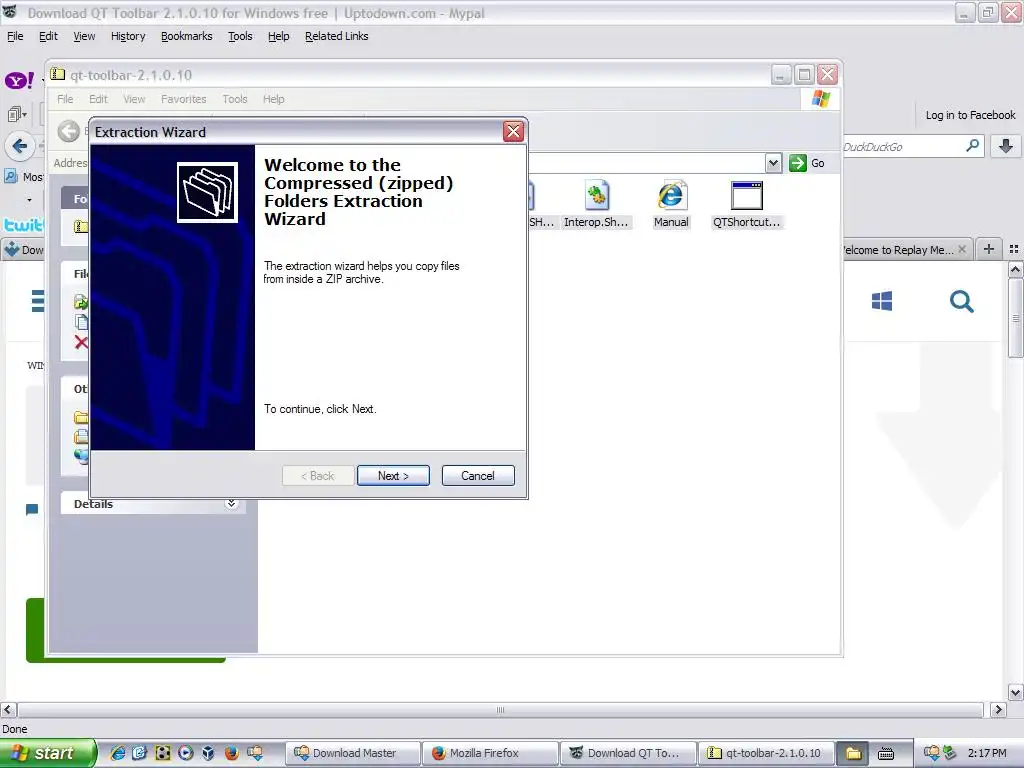
Task: Click the horizontal scrollbar right arrow
Action: click(998, 709)
